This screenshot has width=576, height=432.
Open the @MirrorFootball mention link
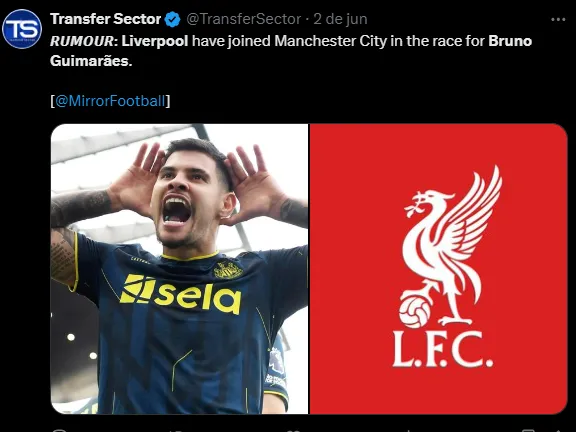(110, 101)
